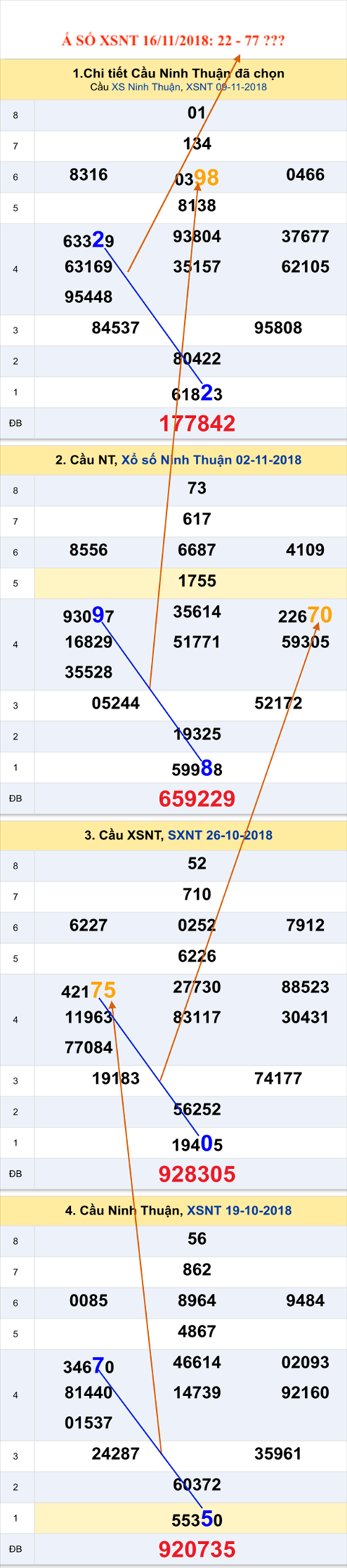This screenshot has width=347, height=1568.
Task: Select number 6687
Action: pos(197,550)
